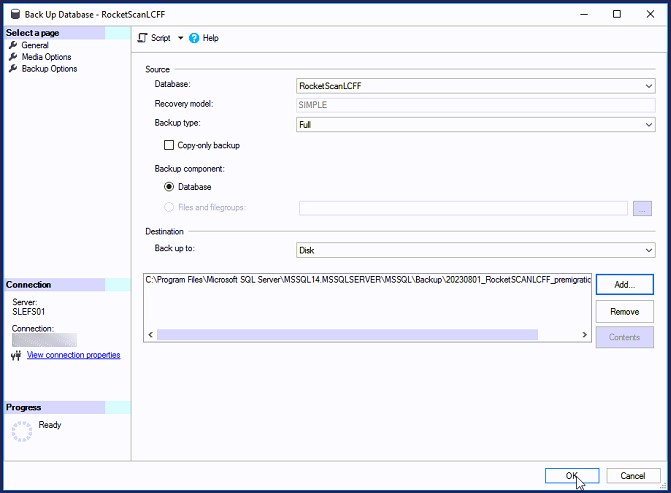The image size is (671, 493).
Task: Click the Script toolbar icon
Action: point(143,38)
